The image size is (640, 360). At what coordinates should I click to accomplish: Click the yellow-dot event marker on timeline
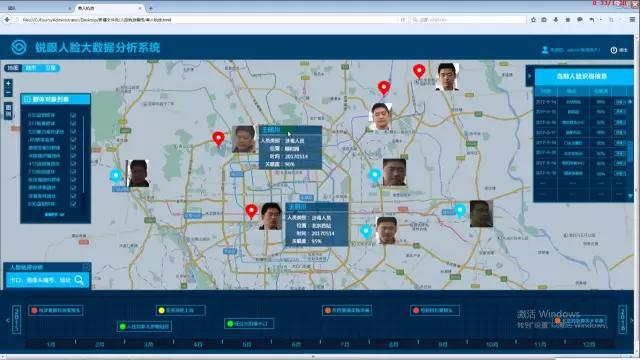click(180, 310)
